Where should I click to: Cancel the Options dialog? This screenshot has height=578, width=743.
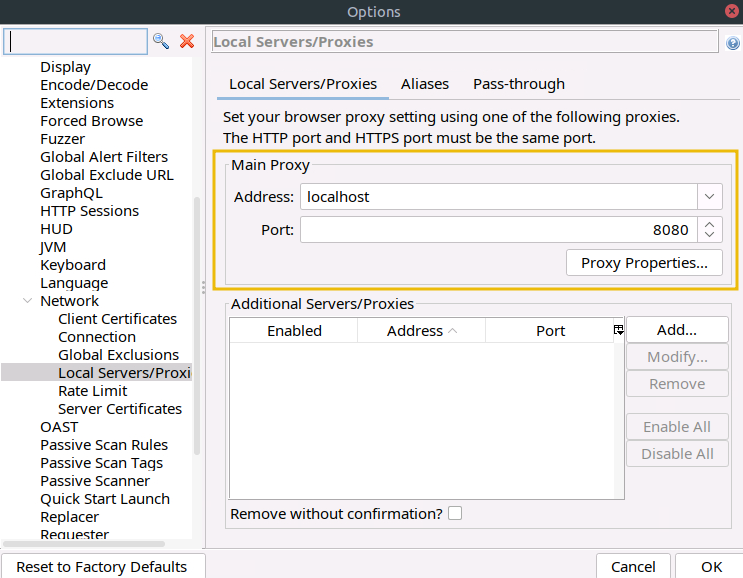tap(633, 567)
